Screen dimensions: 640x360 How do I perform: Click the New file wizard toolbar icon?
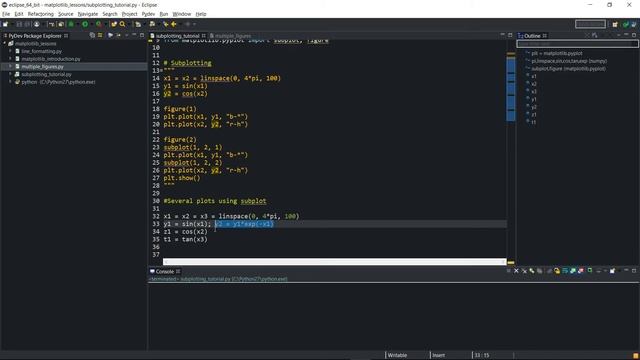tap(5, 24)
